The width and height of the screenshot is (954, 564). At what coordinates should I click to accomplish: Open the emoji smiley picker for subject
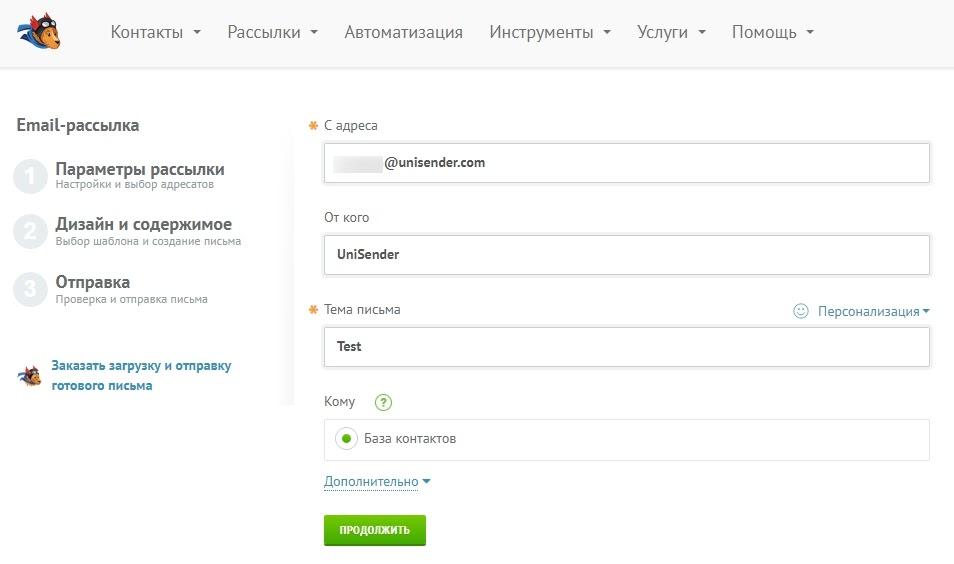tap(801, 311)
